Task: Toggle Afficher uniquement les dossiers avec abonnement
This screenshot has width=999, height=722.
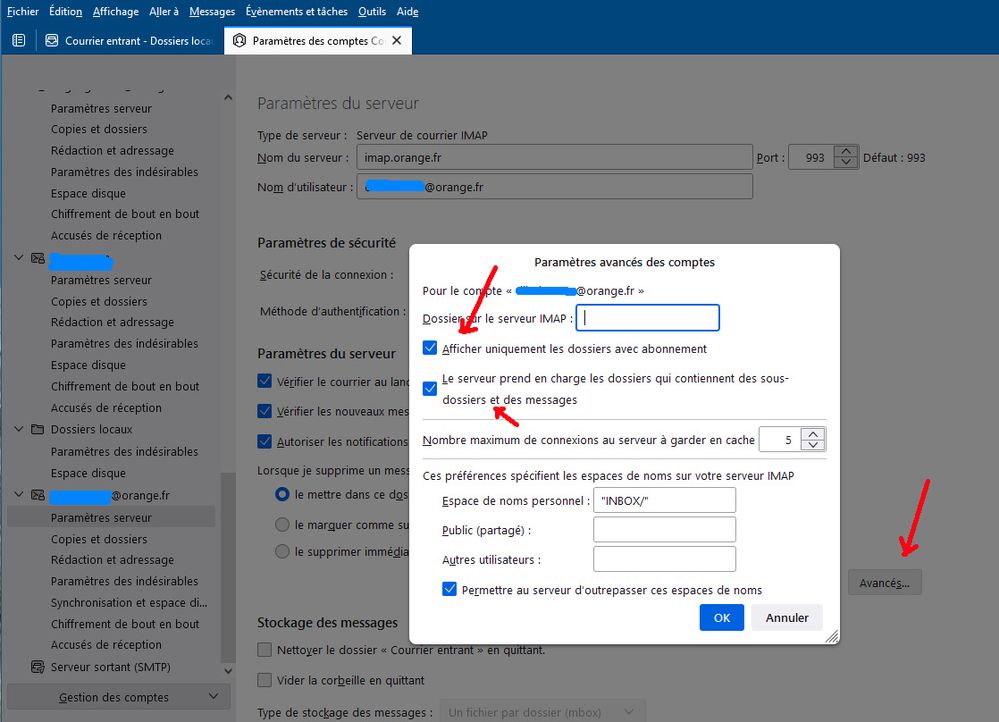Action: (x=430, y=349)
